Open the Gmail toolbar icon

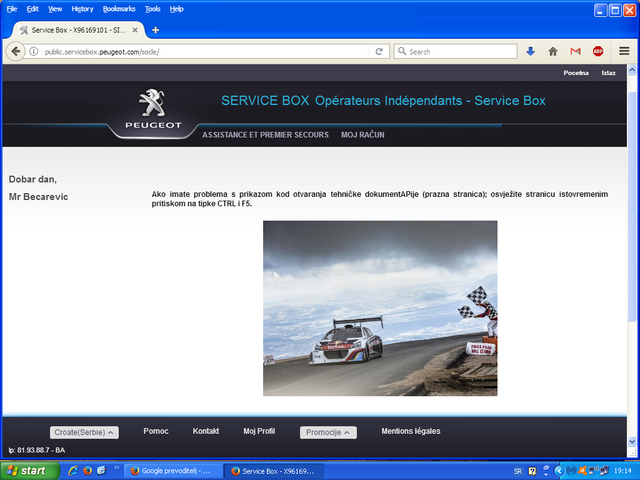pos(575,51)
